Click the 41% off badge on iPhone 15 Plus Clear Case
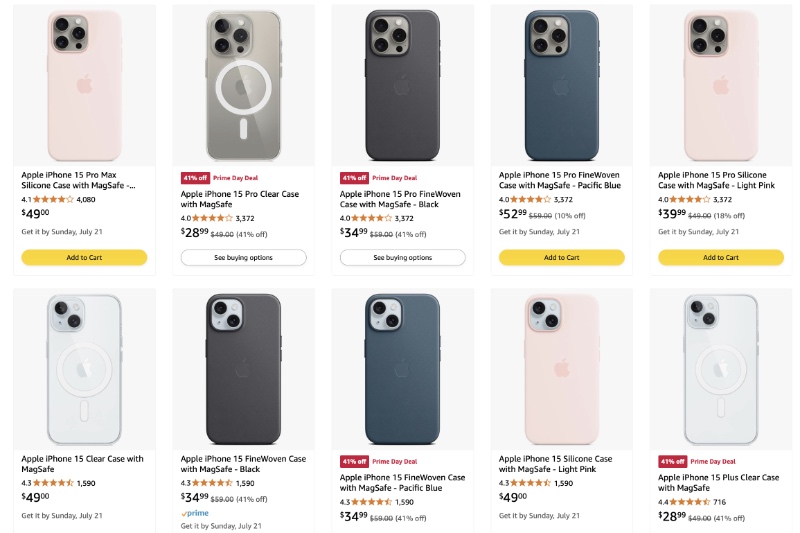The height and width of the screenshot is (533, 800). pos(671,461)
